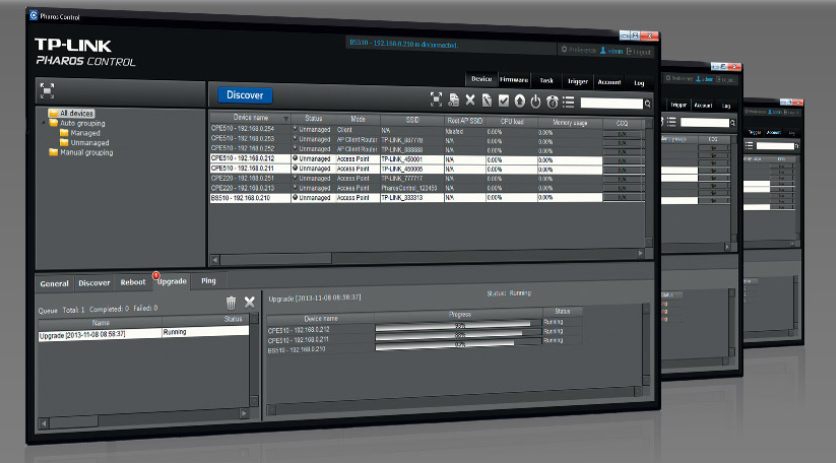Click the checkmark icon in device toolbar
Screen dimensions: 836x463
pos(504,100)
